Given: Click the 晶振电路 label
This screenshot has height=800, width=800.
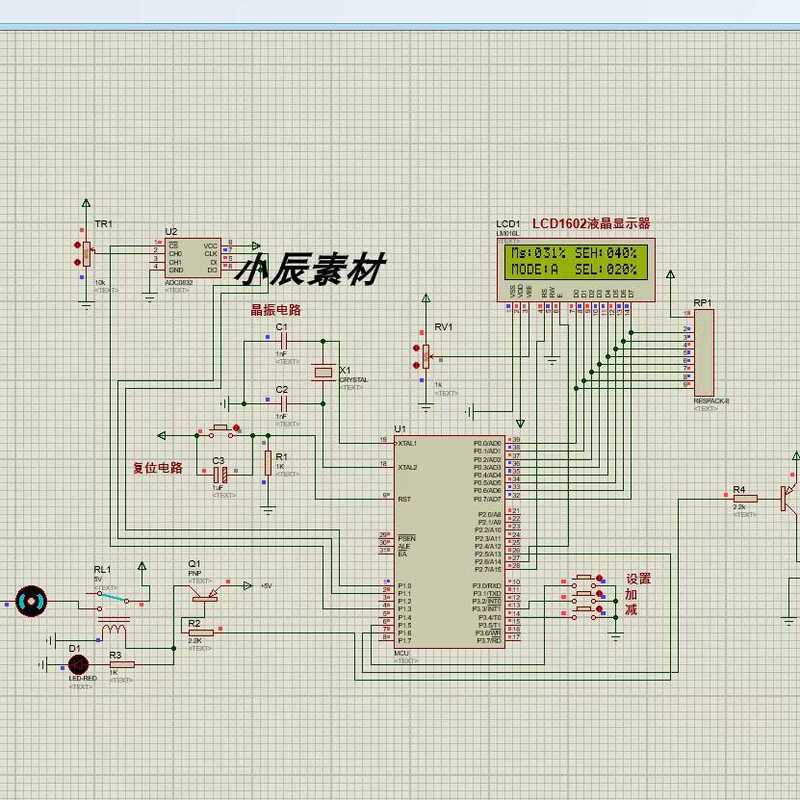Looking at the screenshot, I should [276, 310].
